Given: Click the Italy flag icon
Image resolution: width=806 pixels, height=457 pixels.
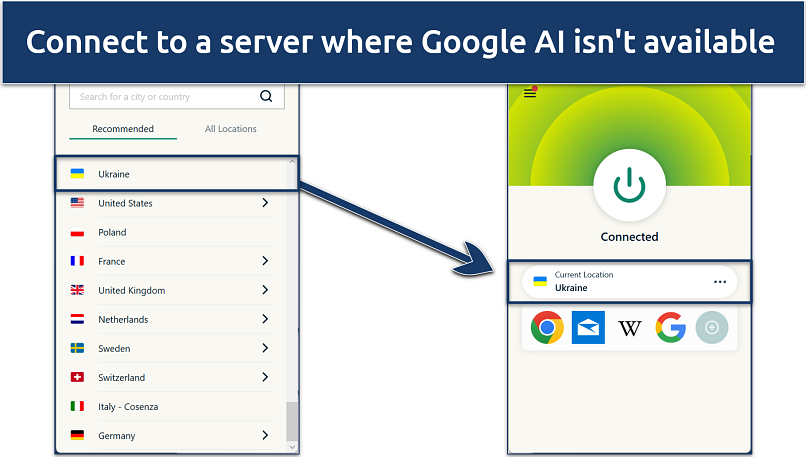Looking at the screenshot, I should pos(77,407).
